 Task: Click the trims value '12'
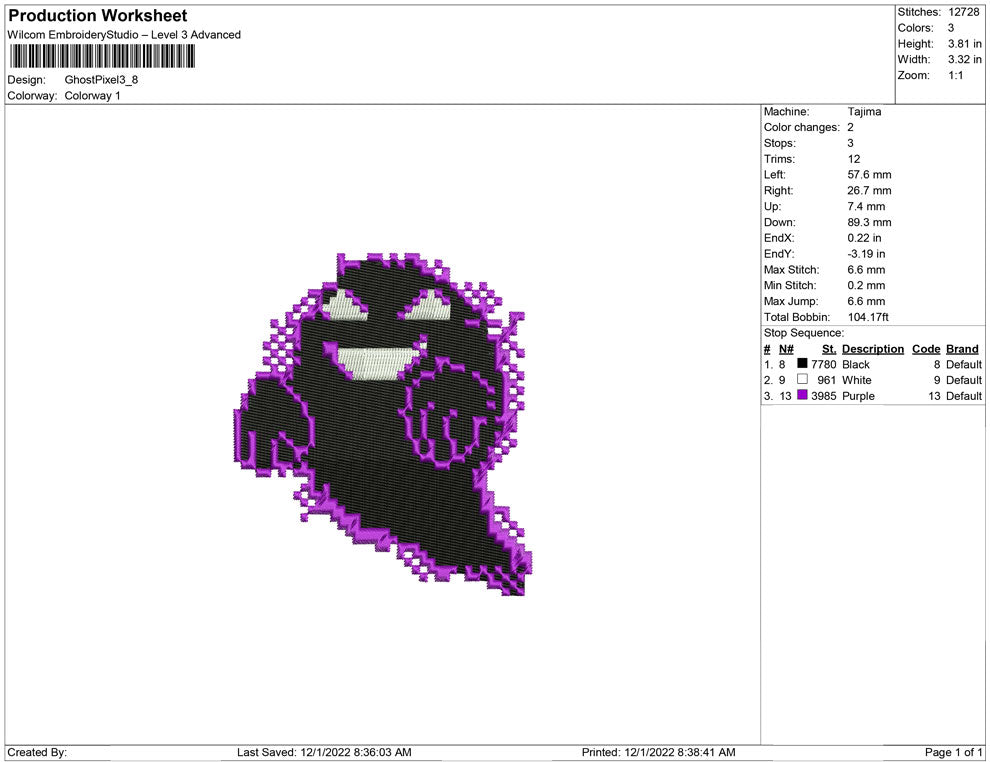854,159
